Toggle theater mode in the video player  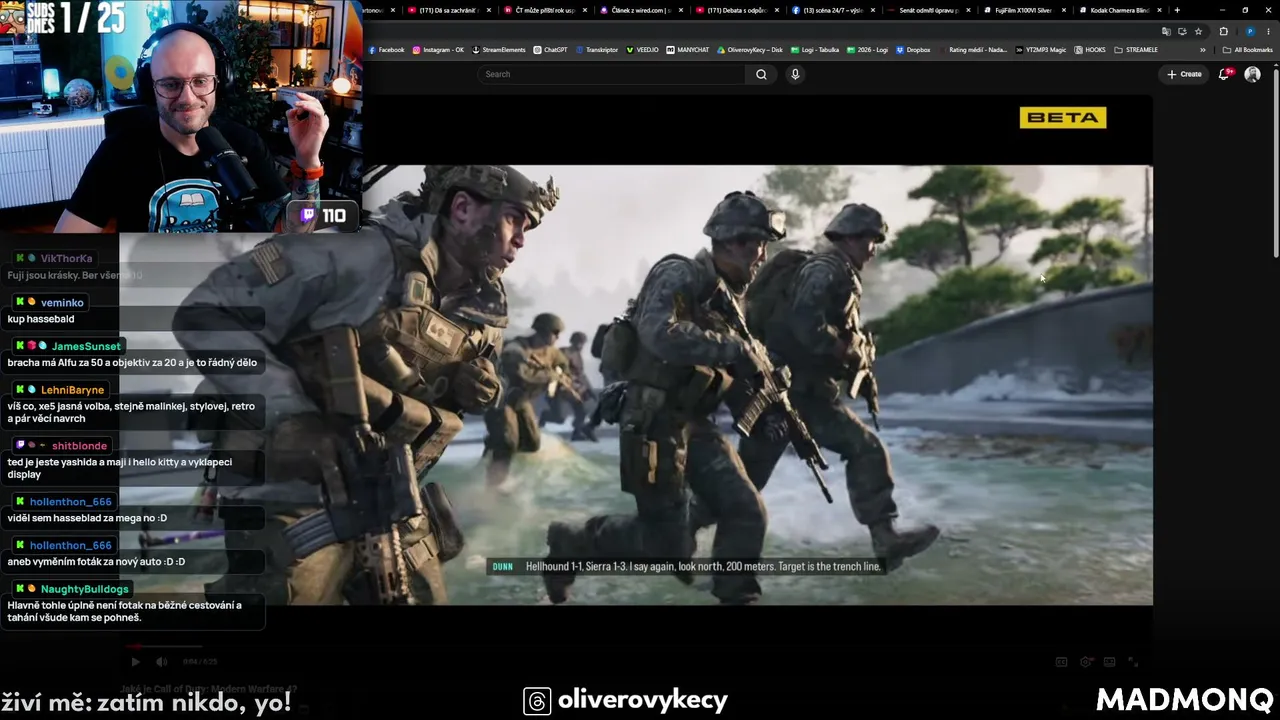[1110, 661]
